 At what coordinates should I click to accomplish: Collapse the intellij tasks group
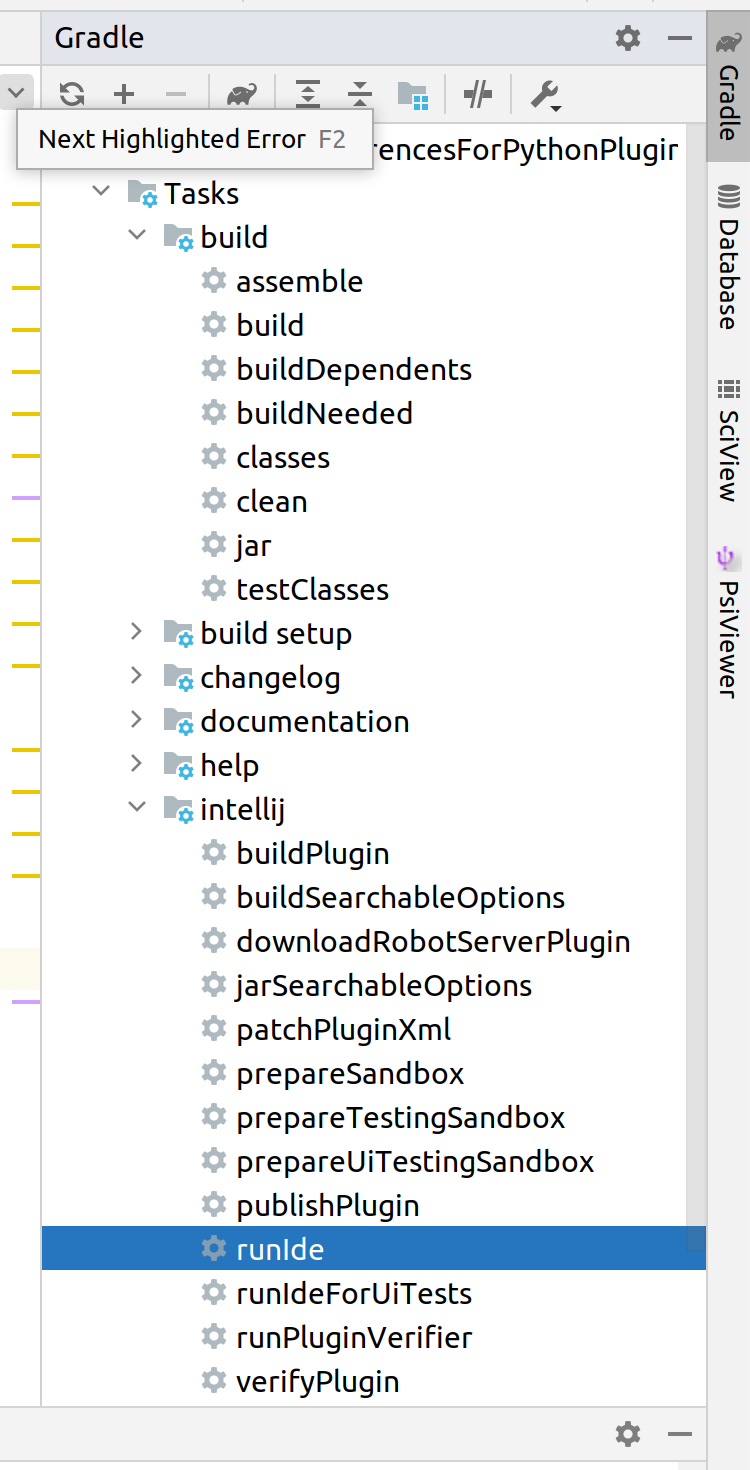coord(137,808)
